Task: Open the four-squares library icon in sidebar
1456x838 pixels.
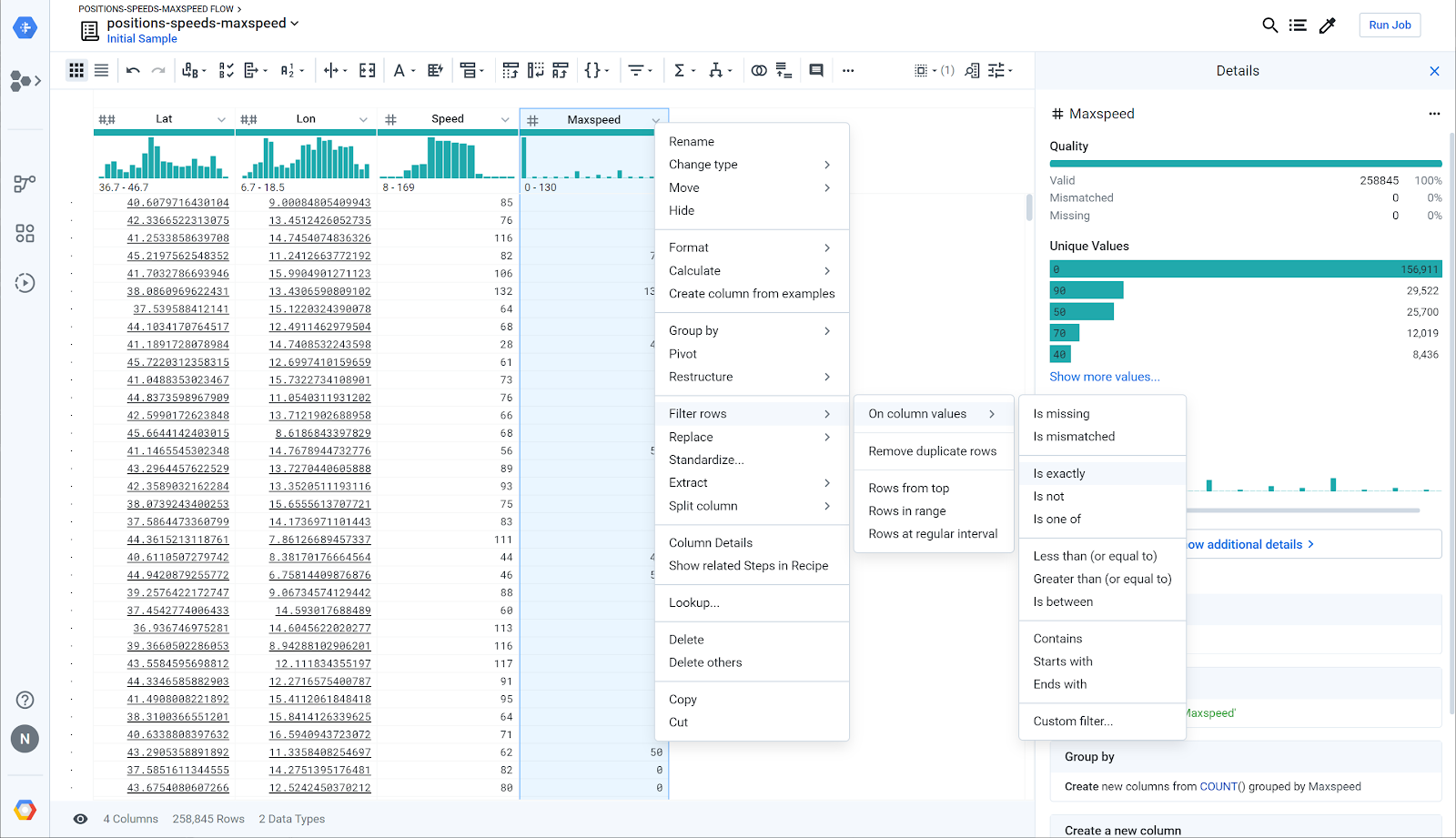Action: tap(25, 234)
